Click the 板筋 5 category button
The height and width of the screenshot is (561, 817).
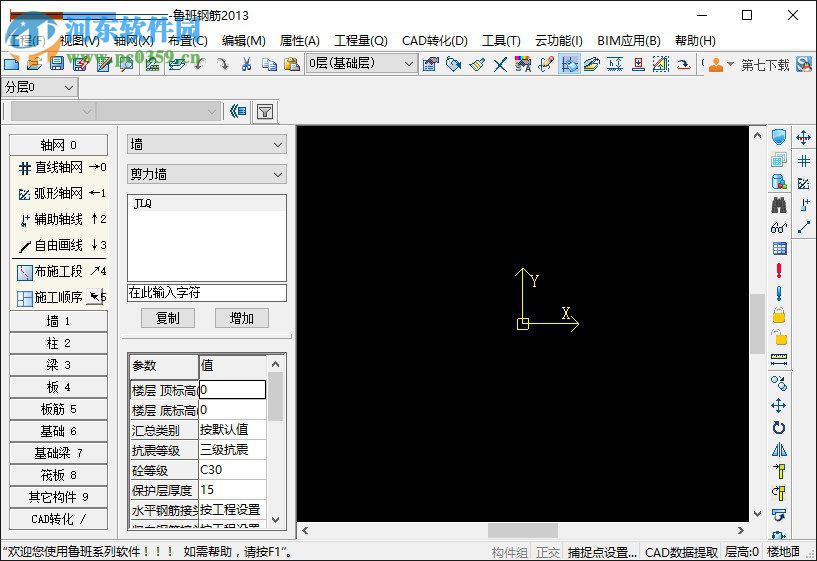[x=58, y=409]
